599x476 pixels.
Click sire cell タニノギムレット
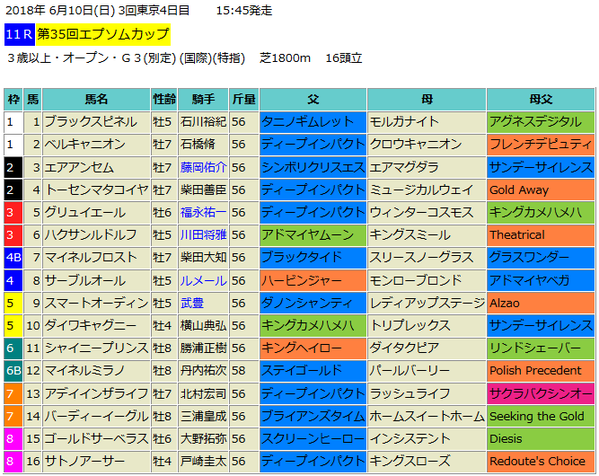(x=313, y=122)
